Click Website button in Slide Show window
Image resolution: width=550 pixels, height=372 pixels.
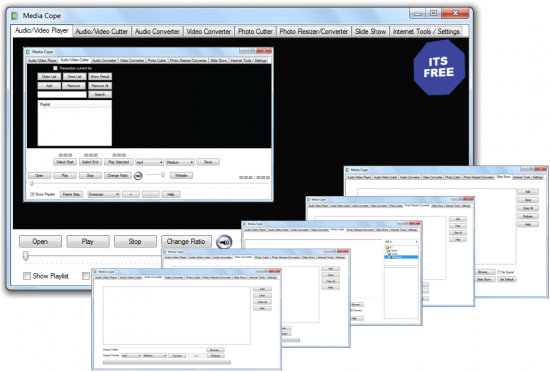[528, 216]
